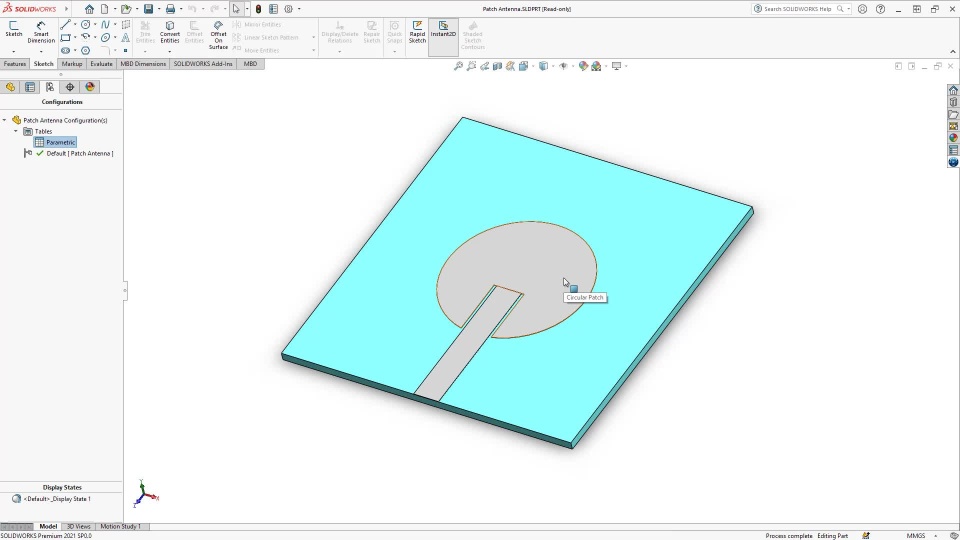
Task: Select the Smart Dimension tool
Action: (41, 32)
